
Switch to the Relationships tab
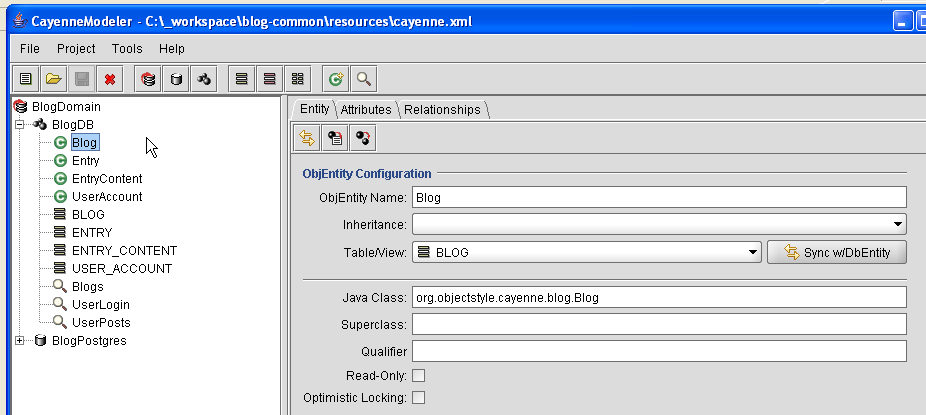tap(443, 110)
